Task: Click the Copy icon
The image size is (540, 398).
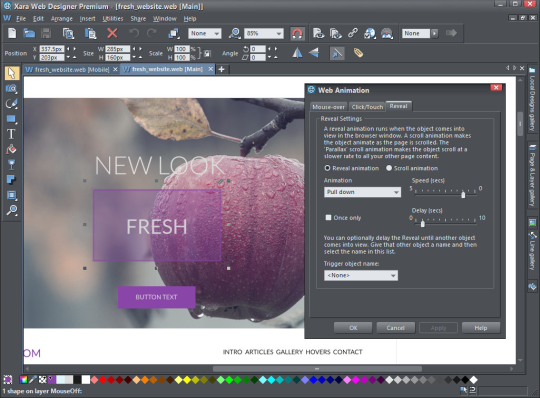Action: [68, 33]
